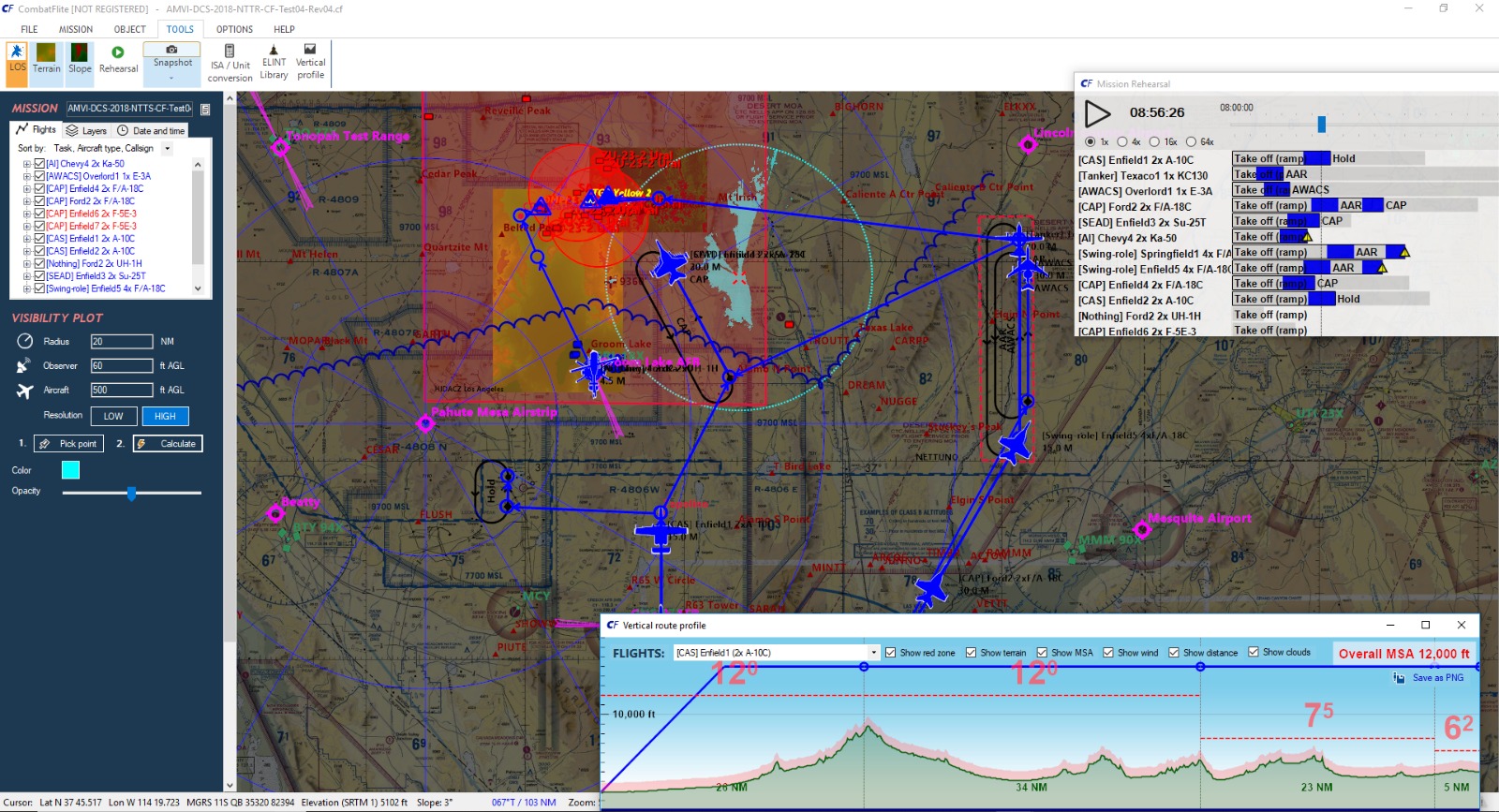The height and width of the screenshot is (812, 1499).
Task: Click the Aircraft plane icon in Visibility Plot
Action: (x=25, y=391)
